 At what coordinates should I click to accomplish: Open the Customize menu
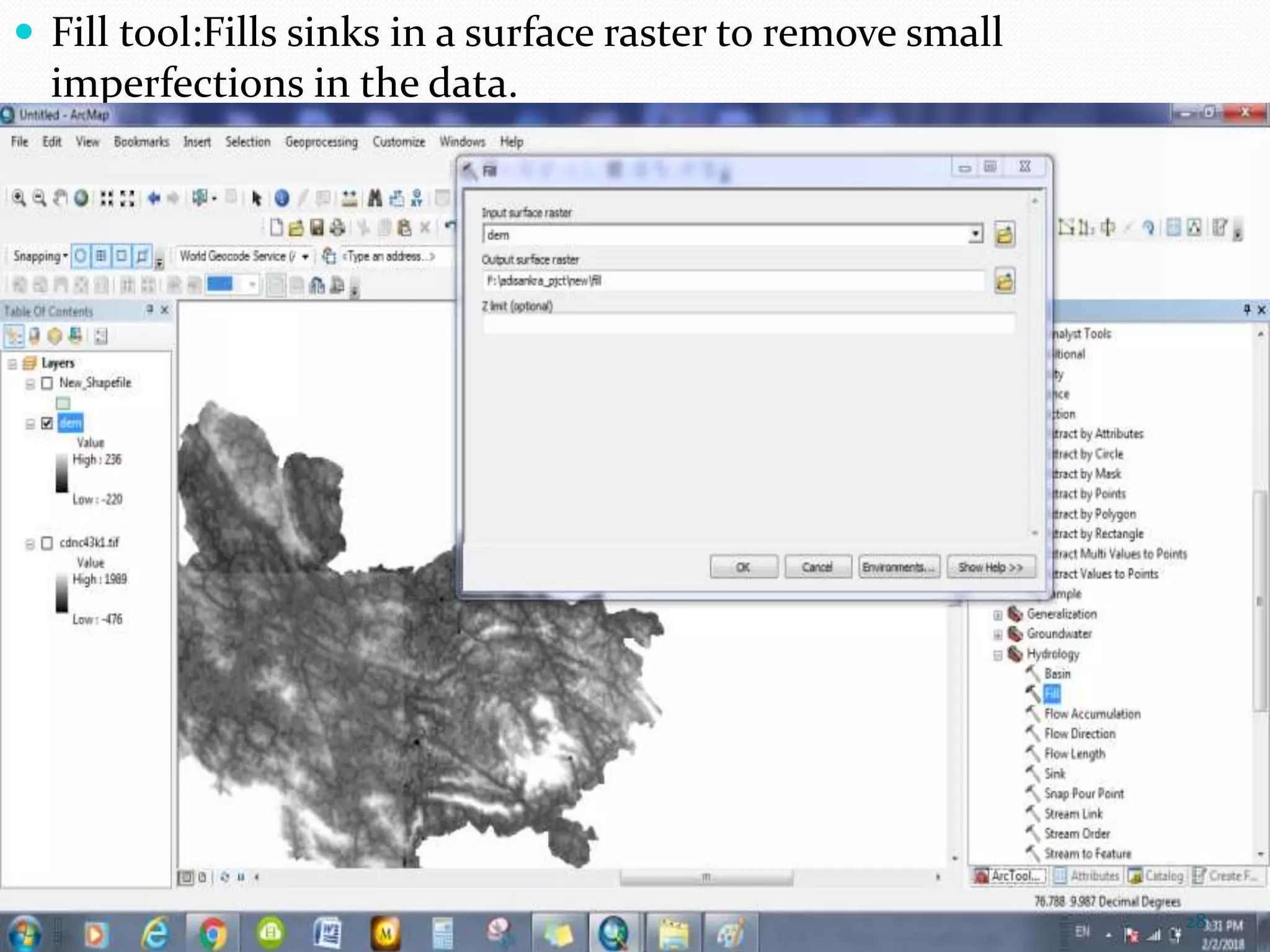(x=399, y=142)
